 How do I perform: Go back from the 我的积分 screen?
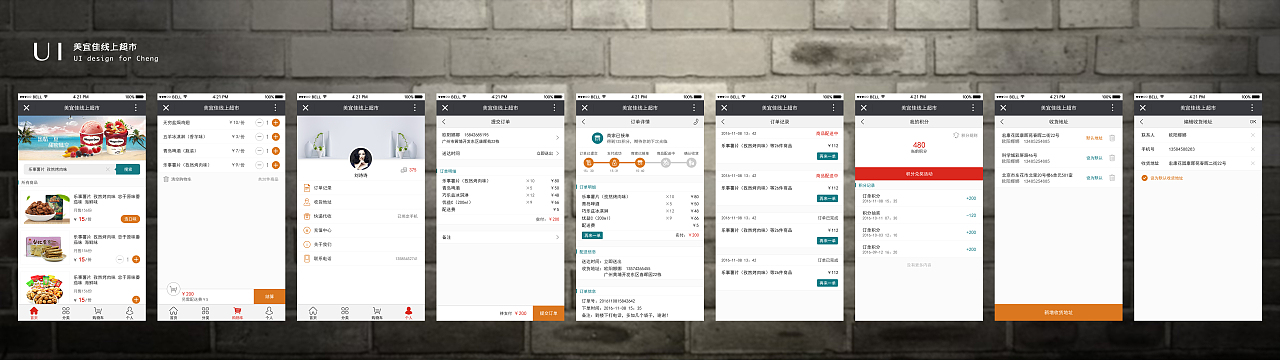[x=862, y=121]
